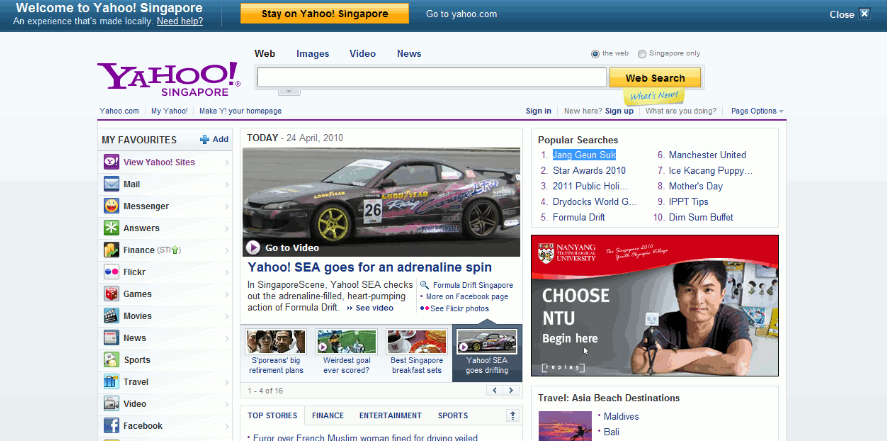This screenshot has width=887, height=441.
Task: Open the News newspaper icon
Action: pos(111,338)
